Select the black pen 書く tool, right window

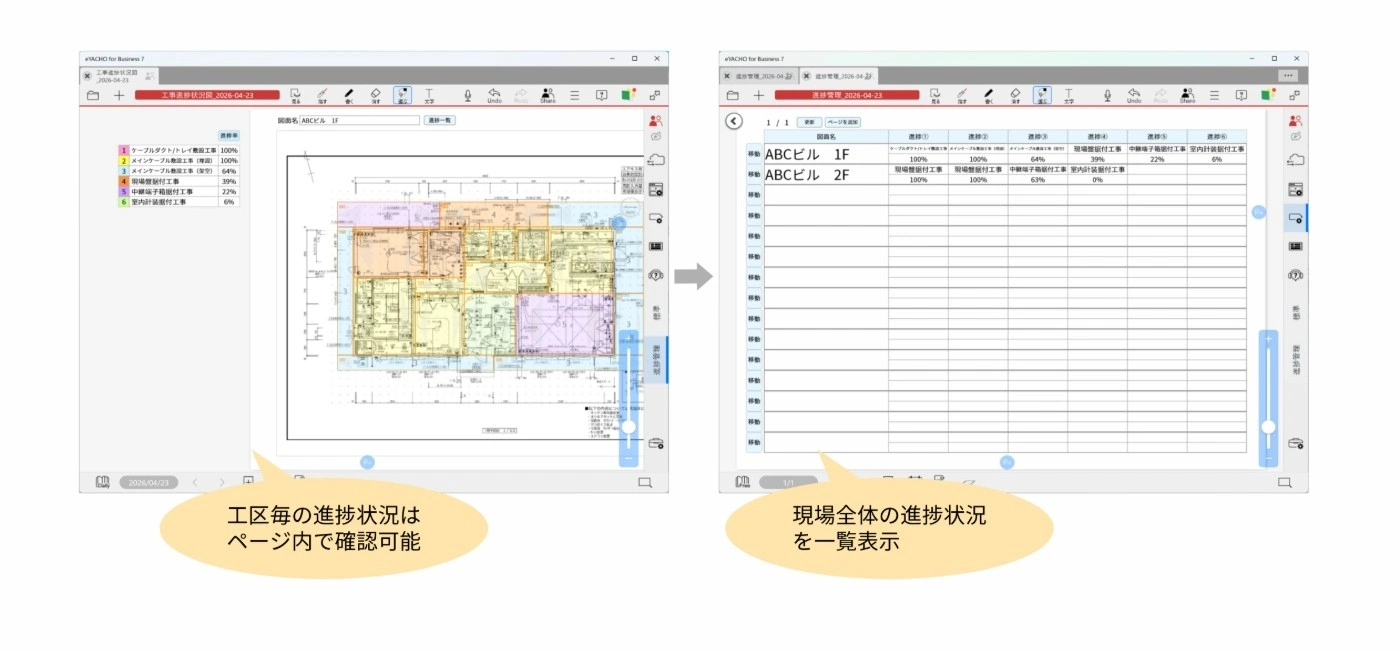click(988, 95)
